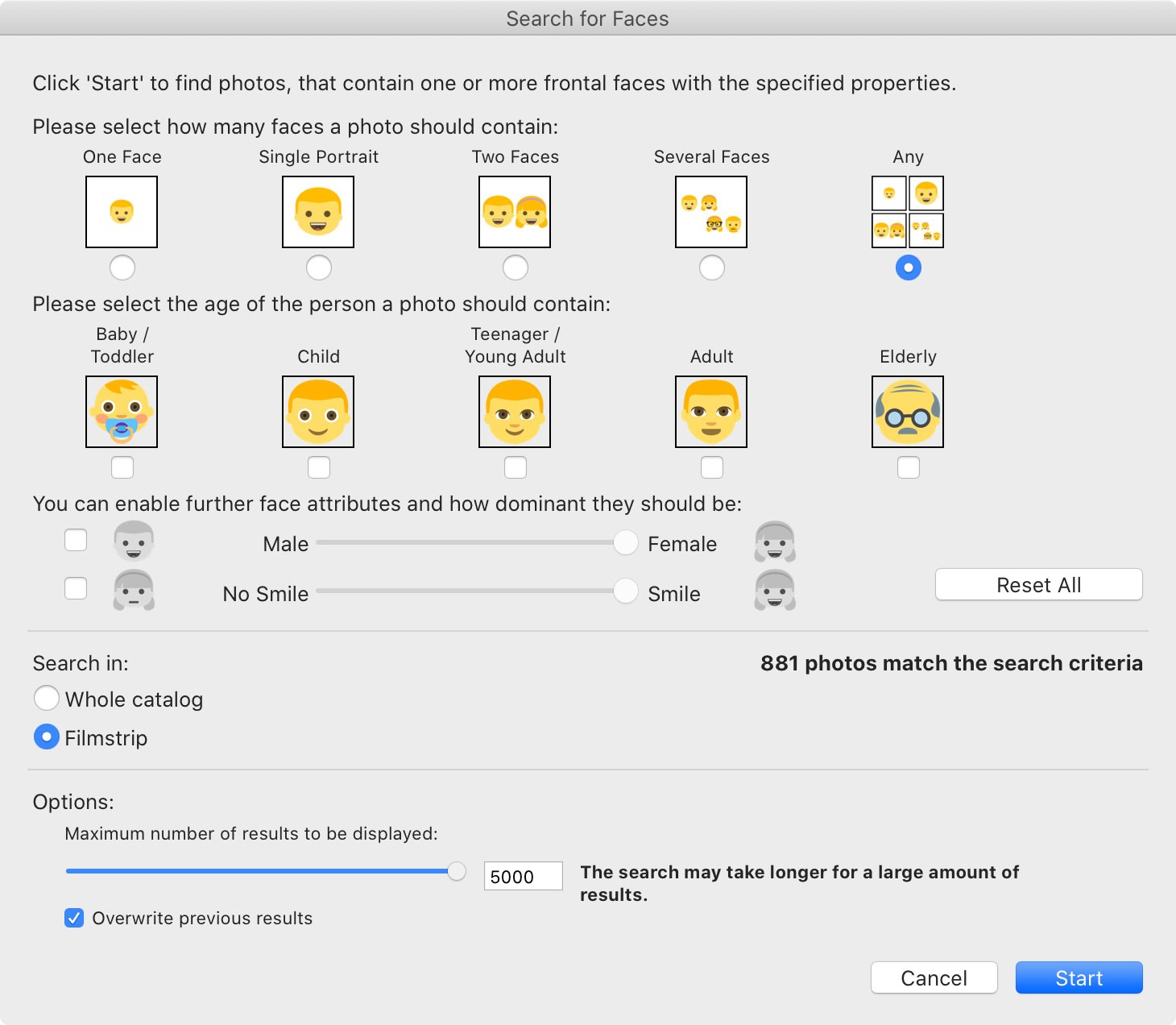Click Start to begin face search

[x=1079, y=977]
